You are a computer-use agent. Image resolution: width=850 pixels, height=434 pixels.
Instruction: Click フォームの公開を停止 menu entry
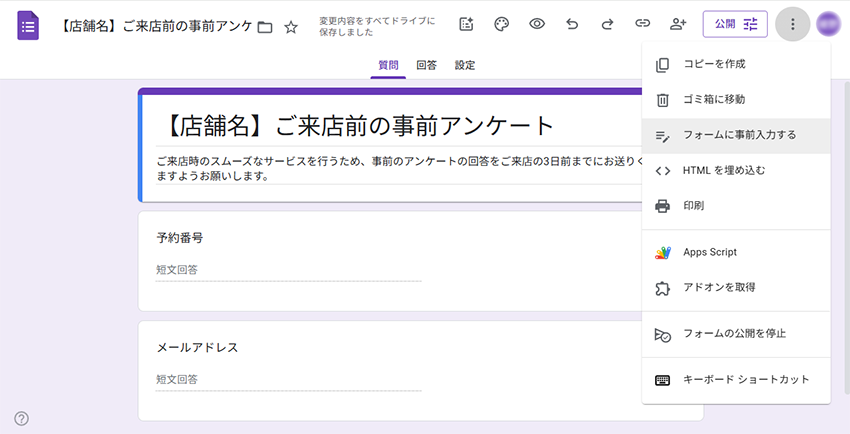(x=734, y=334)
